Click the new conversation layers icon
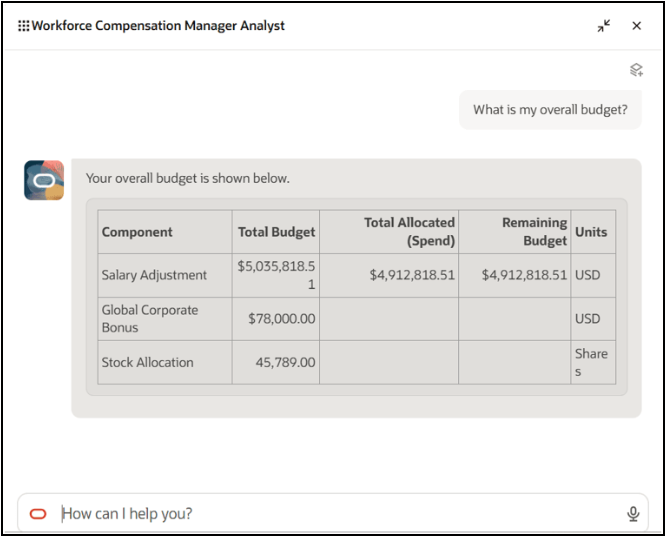The image size is (666, 537). (636, 70)
